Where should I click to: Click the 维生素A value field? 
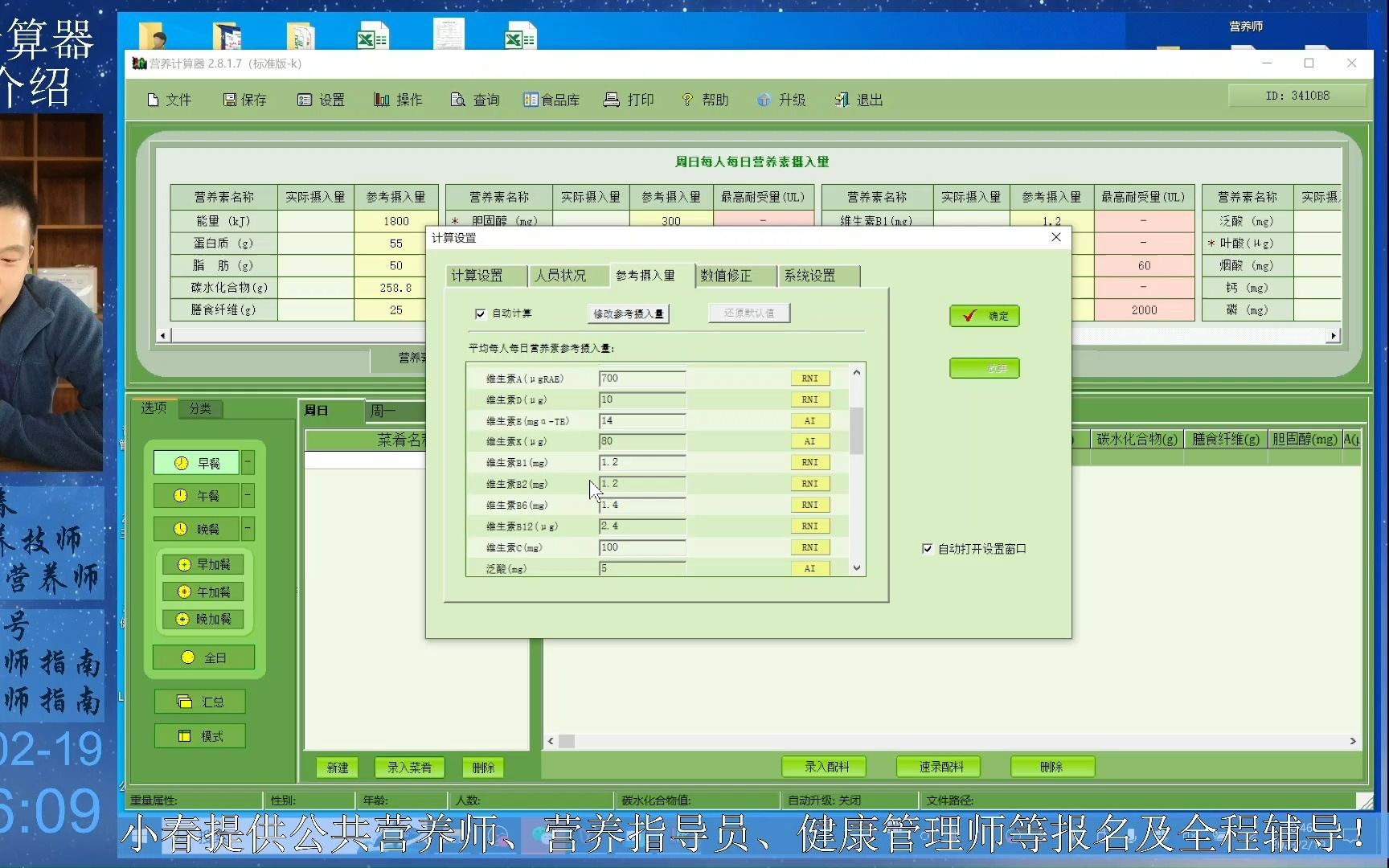(642, 379)
